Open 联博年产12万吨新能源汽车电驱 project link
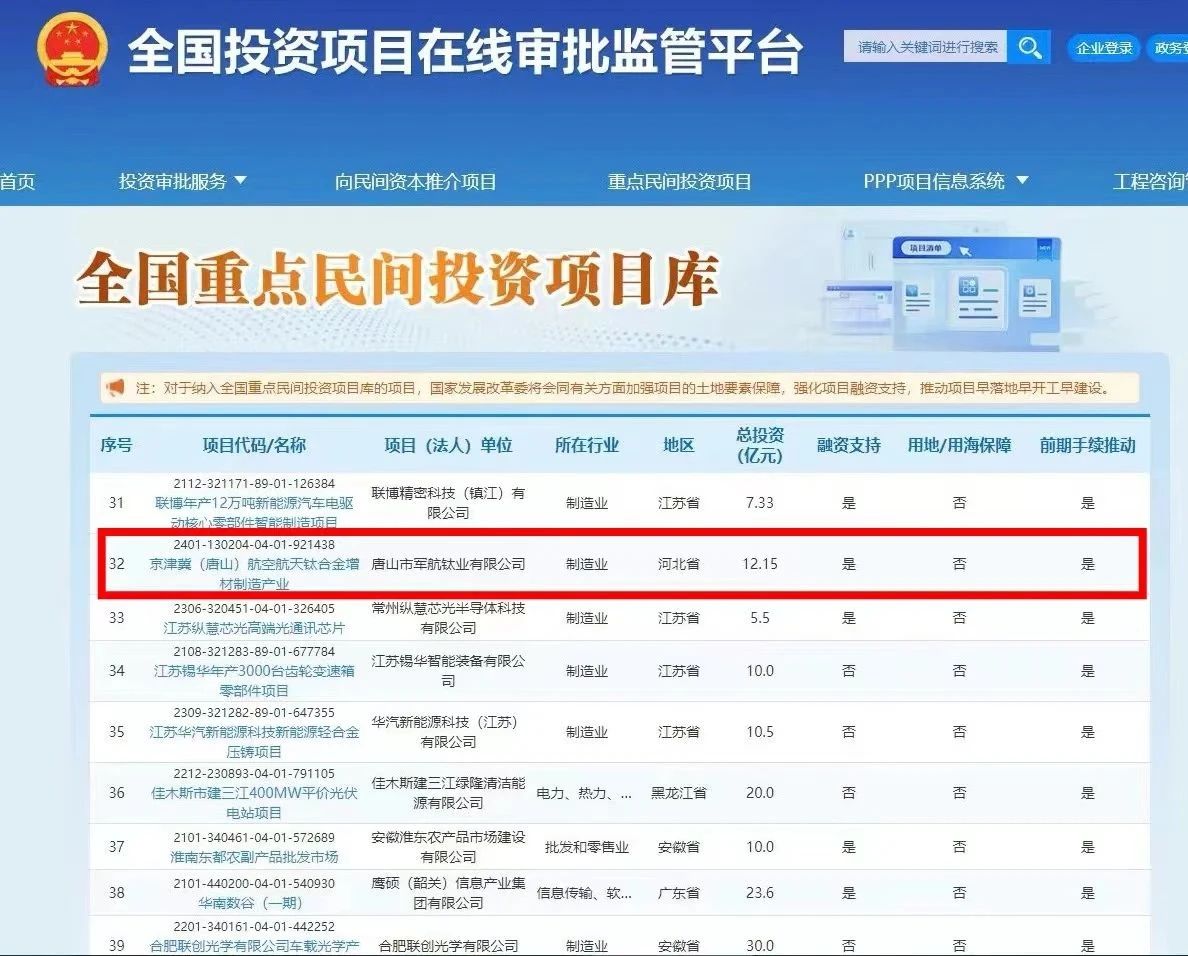 (254, 512)
